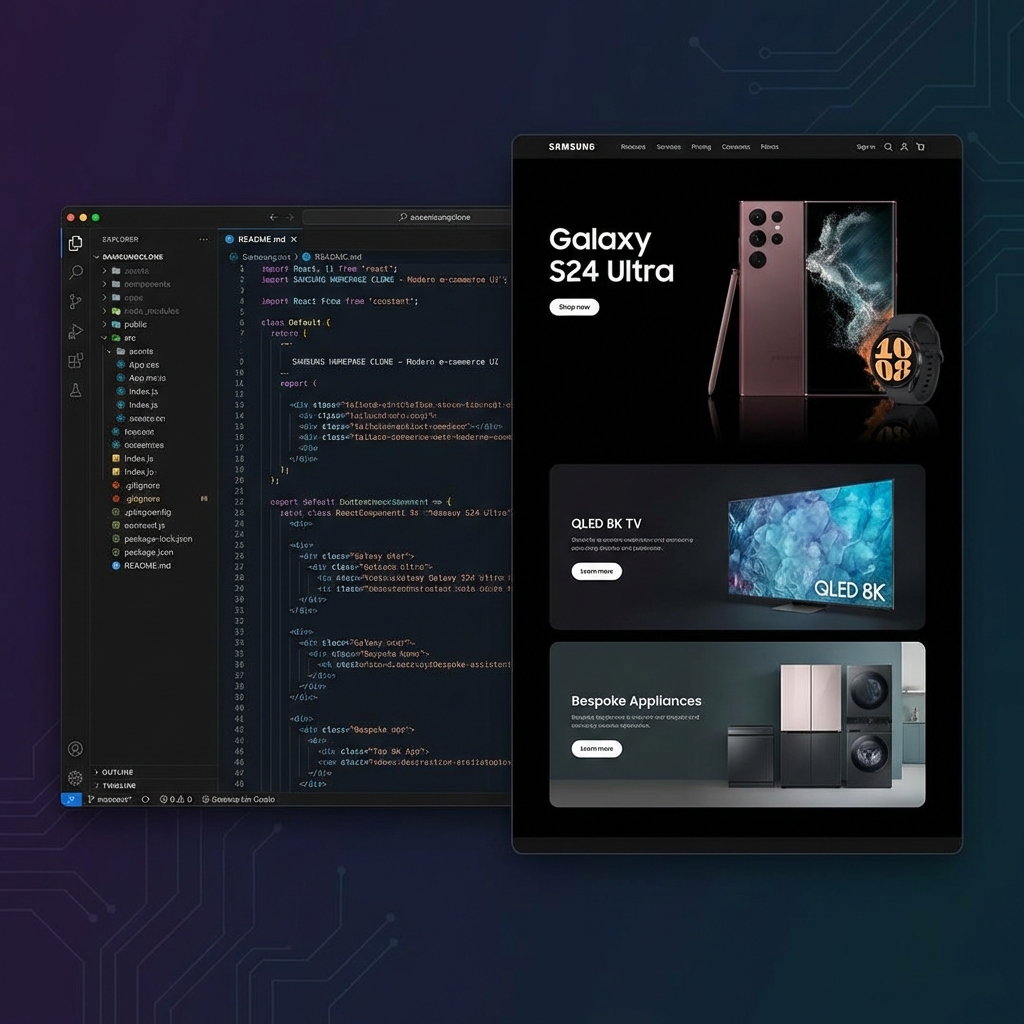Open the Run and Debug panel
Image resolution: width=1024 pixels, height=1024 pixels.
[x=75, y=331]
